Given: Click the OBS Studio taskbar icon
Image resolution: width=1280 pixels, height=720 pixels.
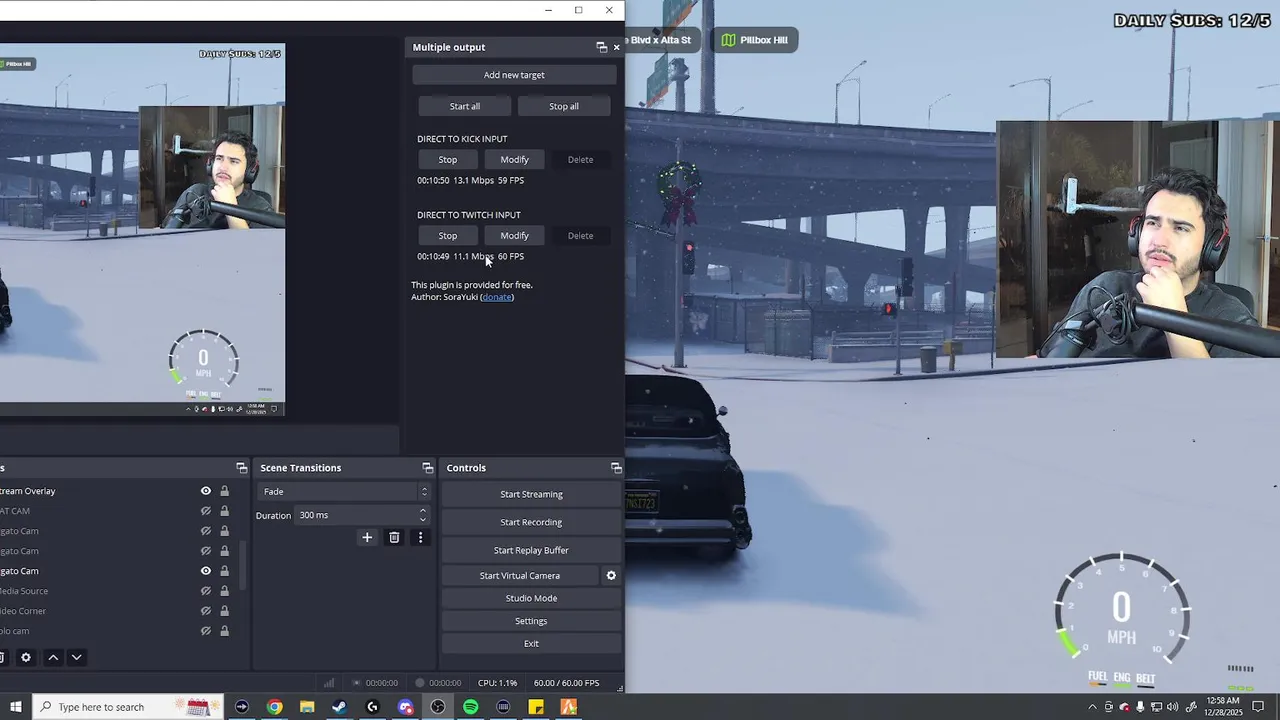Looking at the screenshot, I should (438, 707).
